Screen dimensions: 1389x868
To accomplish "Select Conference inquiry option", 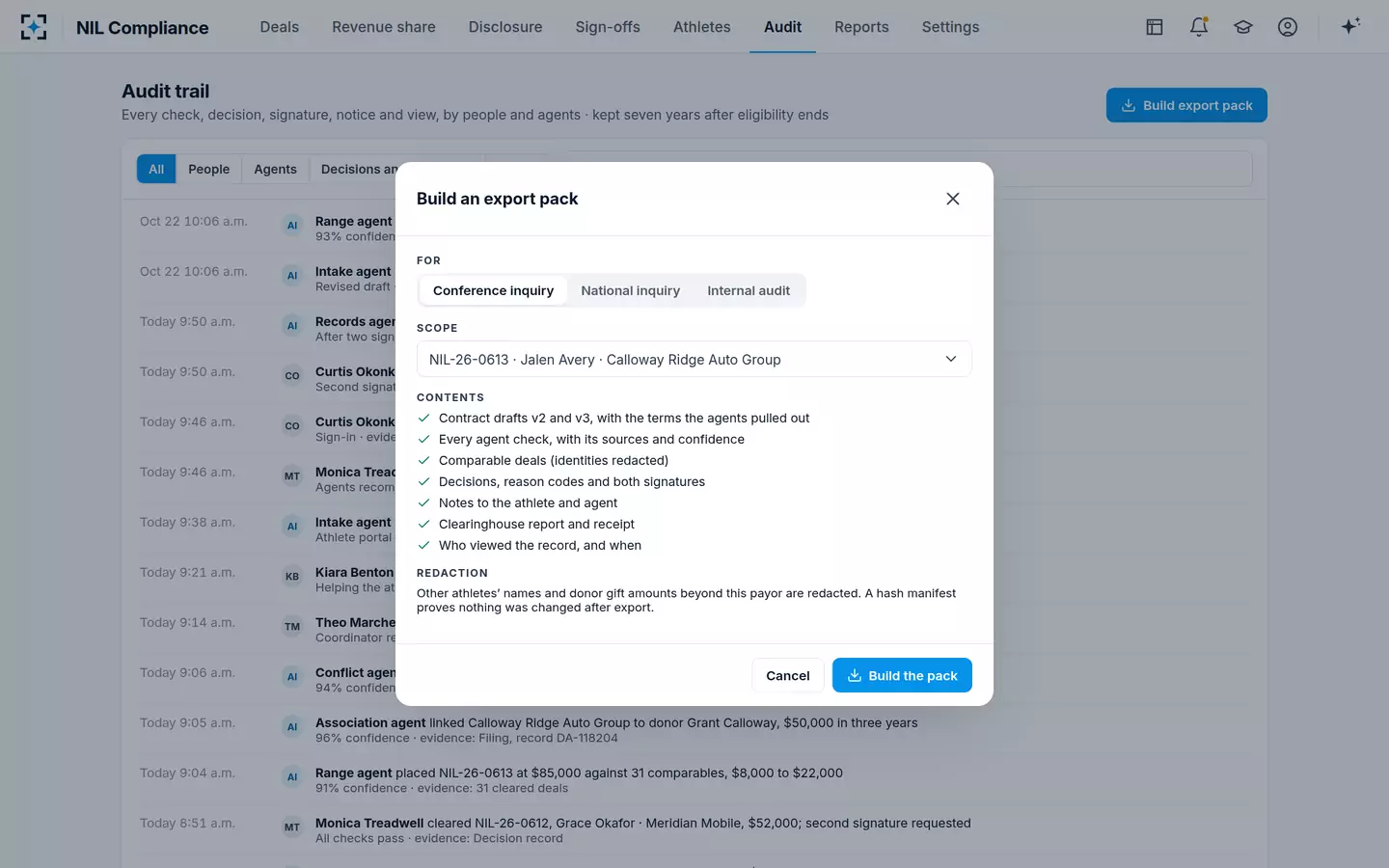I will pyautogui.click(x=493, y=290).
